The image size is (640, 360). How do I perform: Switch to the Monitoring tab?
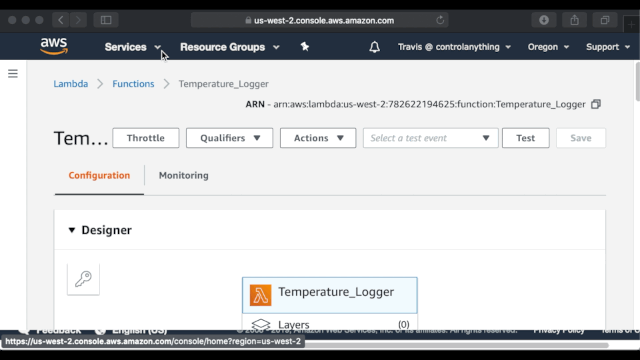click(x=184, y=176)
